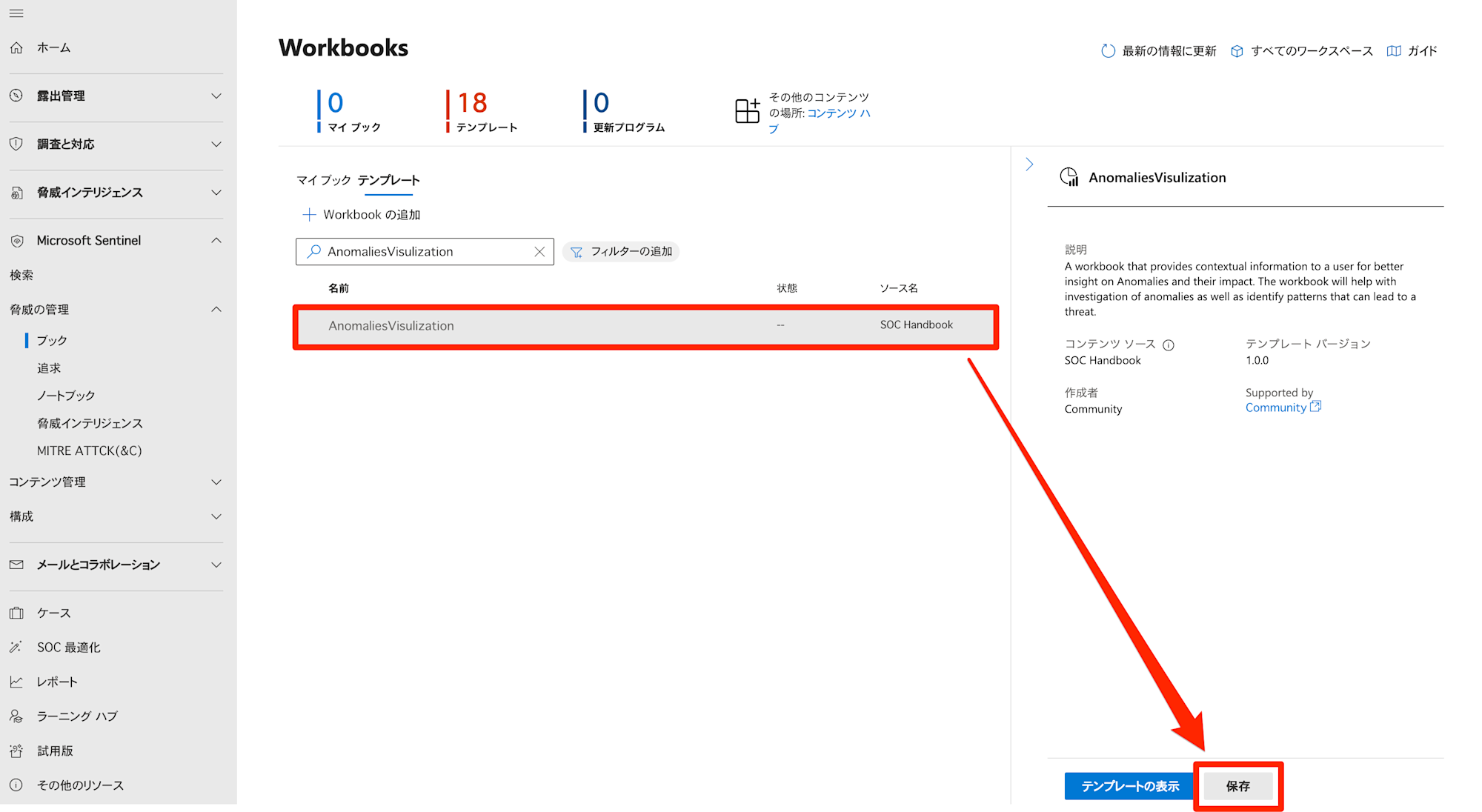Click the ホーム label in the sidebar

pyautogui.click(x=54, y=47)
